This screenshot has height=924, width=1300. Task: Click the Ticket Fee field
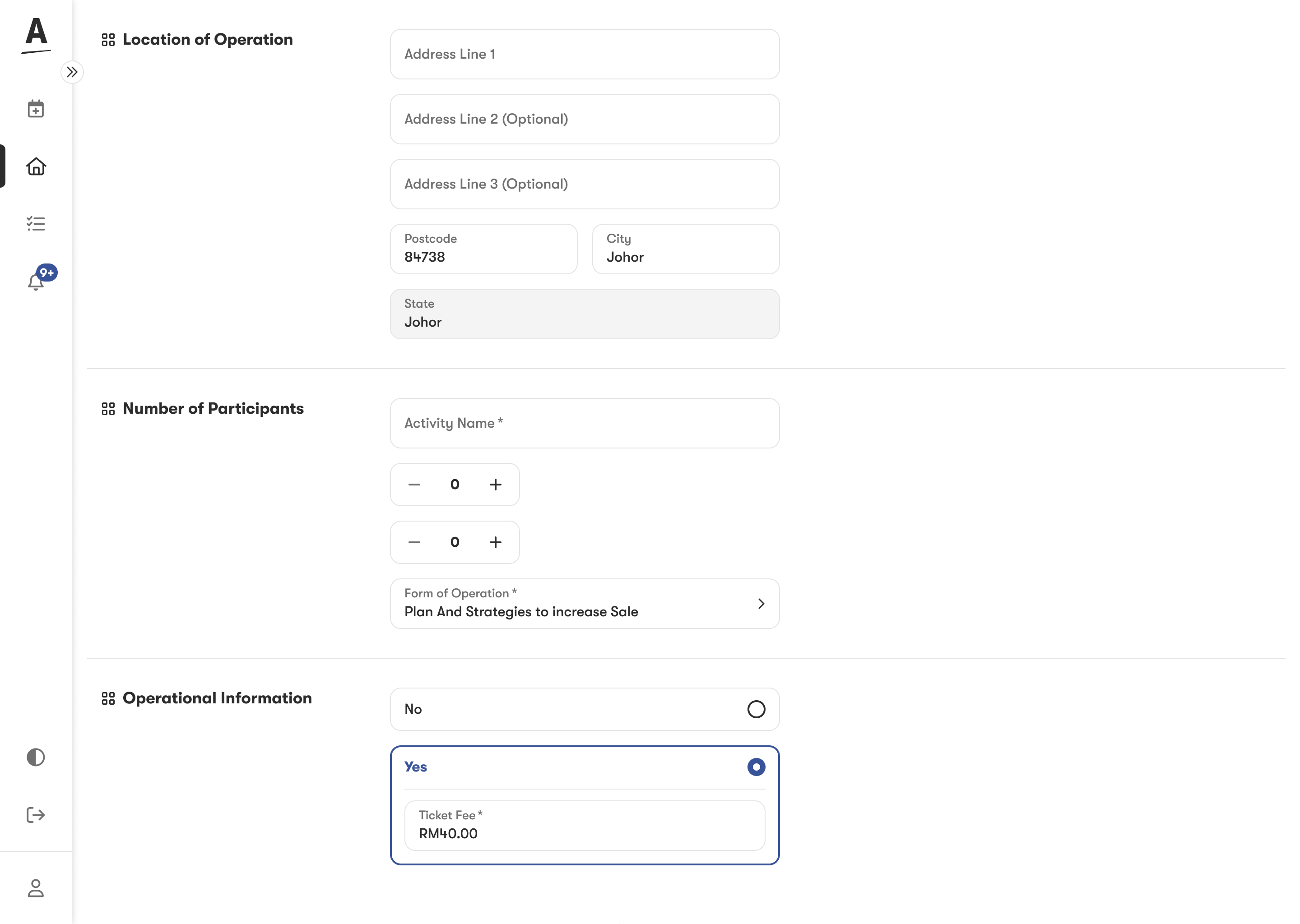[585, 826]
